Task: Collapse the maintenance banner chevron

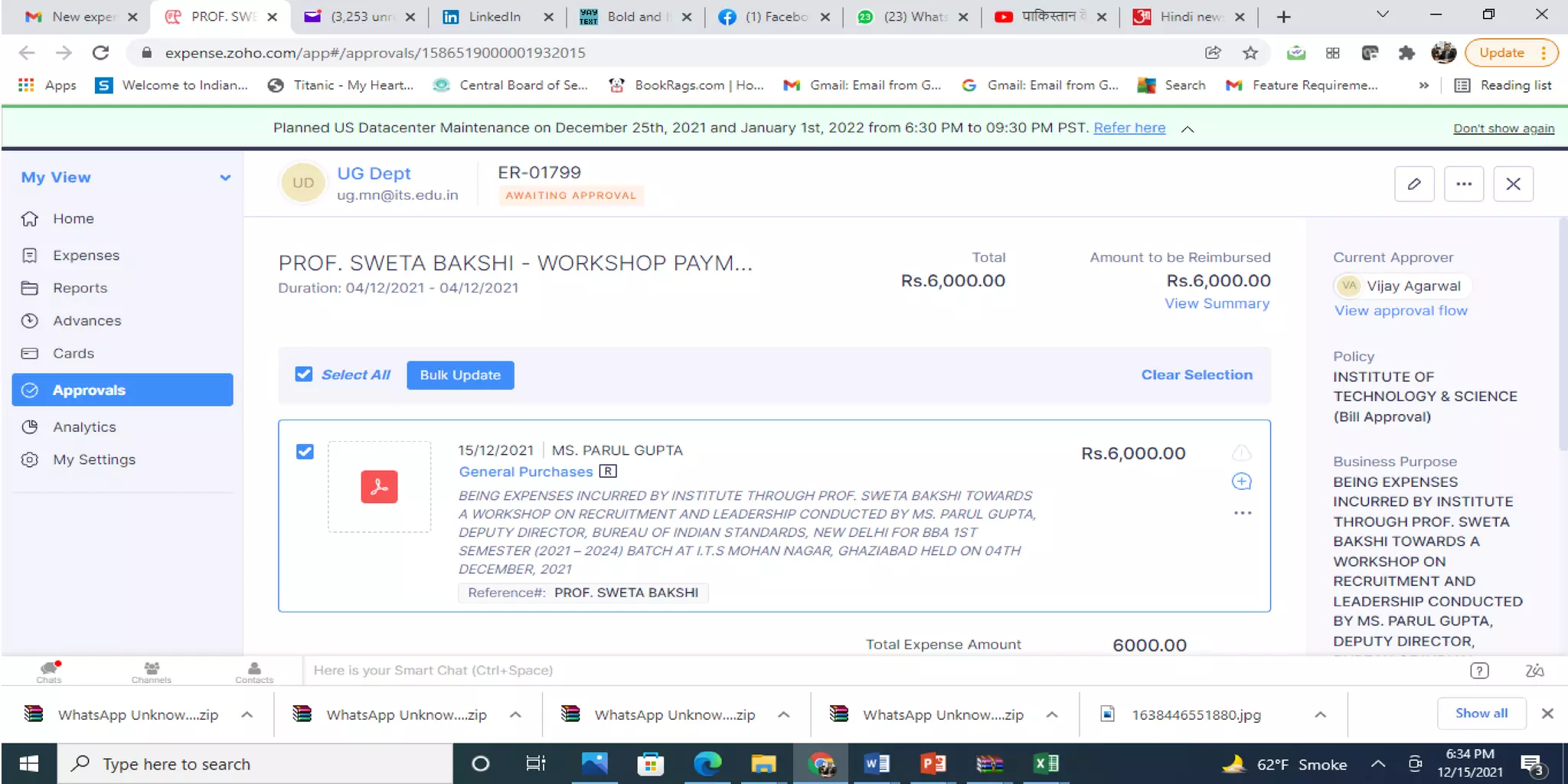Action: [x=1187, y=129]
